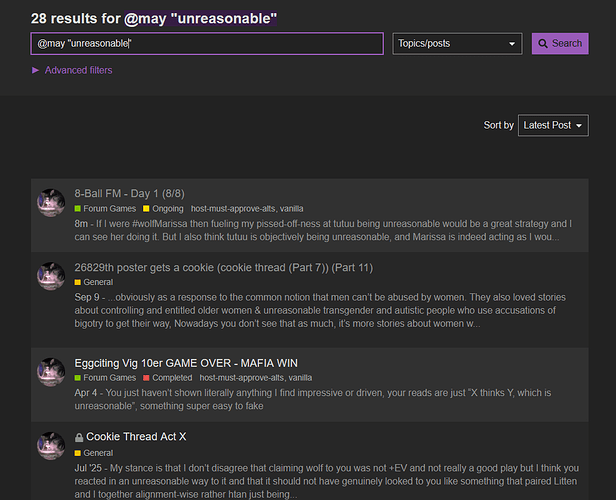Click the host-must-approve-alts tag under Eggciting Vig
The width and height of the screenshot is (616, 500).
(242, 378)
